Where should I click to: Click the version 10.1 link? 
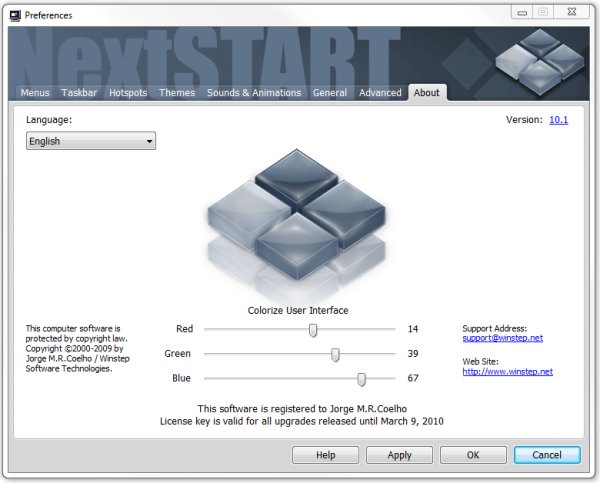click(558, 120)
